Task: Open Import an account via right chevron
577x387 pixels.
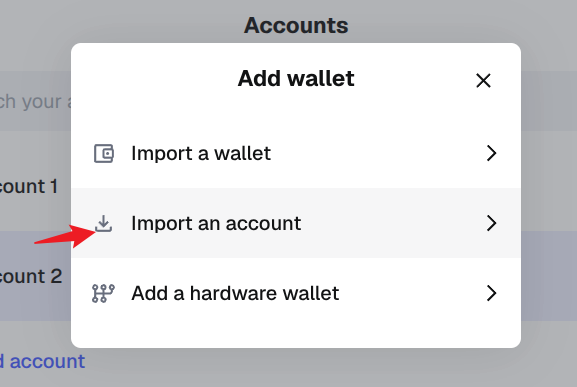Action: tap(491, 223)
